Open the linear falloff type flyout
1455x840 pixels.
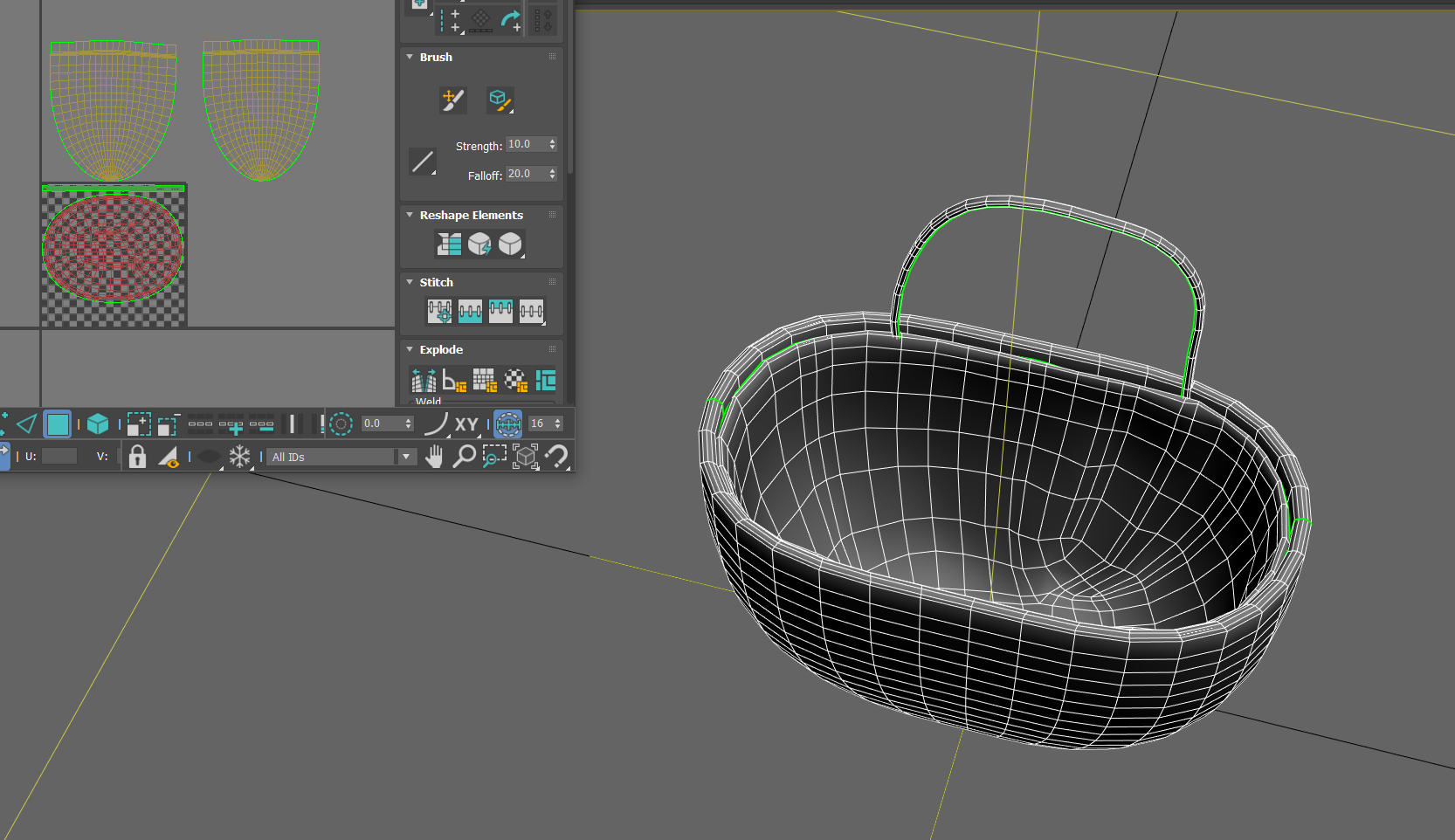[423, 162]
